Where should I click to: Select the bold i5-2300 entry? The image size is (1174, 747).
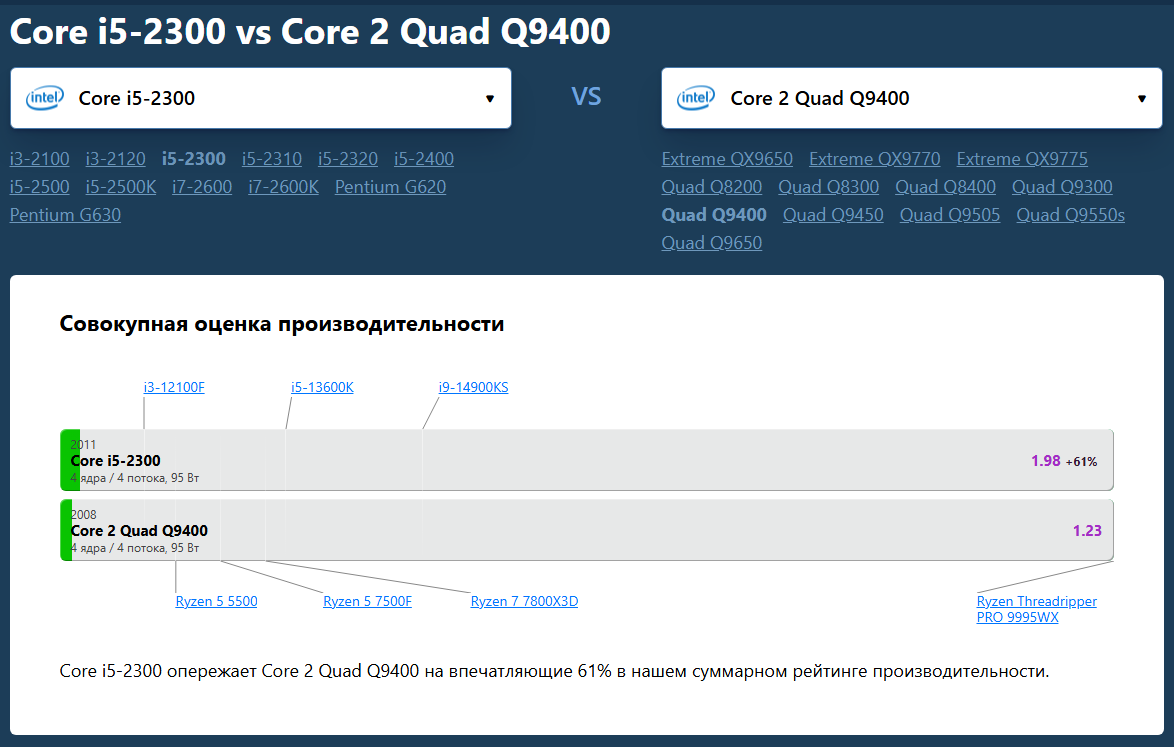tap(194, 159)
